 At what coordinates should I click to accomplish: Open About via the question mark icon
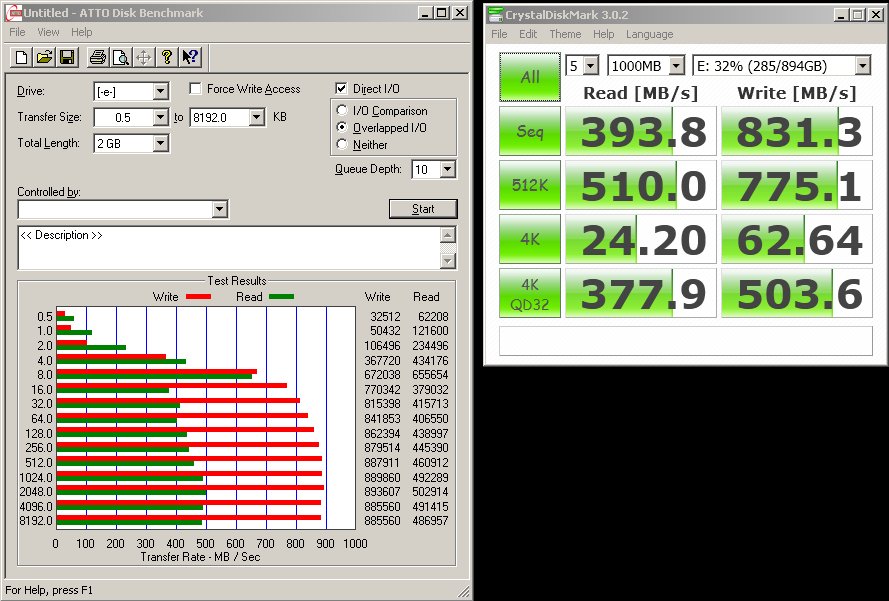(167, 57)
